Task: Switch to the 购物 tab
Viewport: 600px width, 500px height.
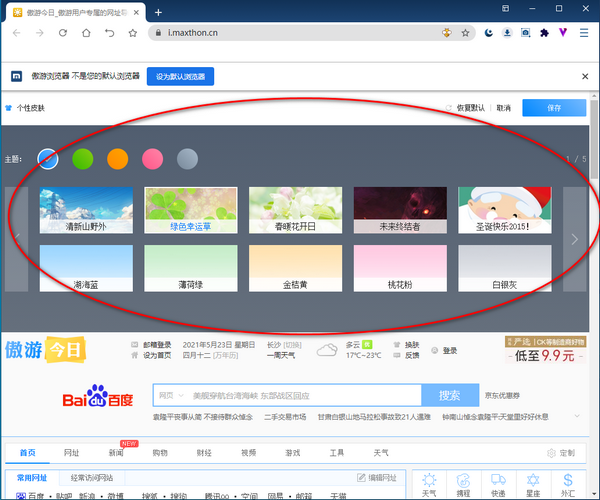Action: [160, 453]
